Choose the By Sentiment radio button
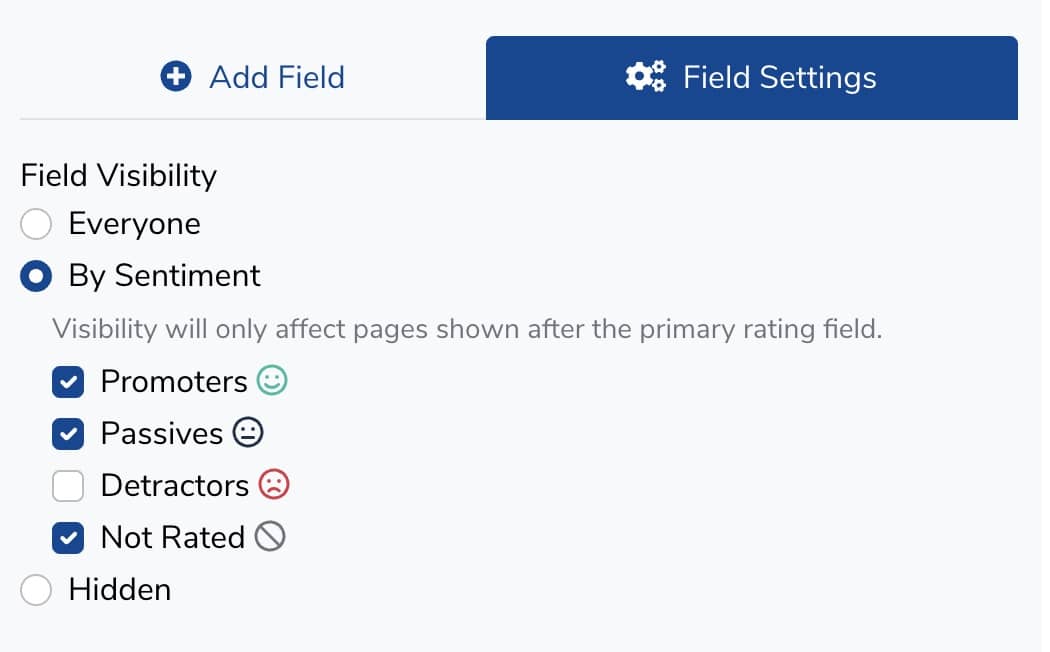The height and width of the screenshot is (652, 1050). (36, 276)
